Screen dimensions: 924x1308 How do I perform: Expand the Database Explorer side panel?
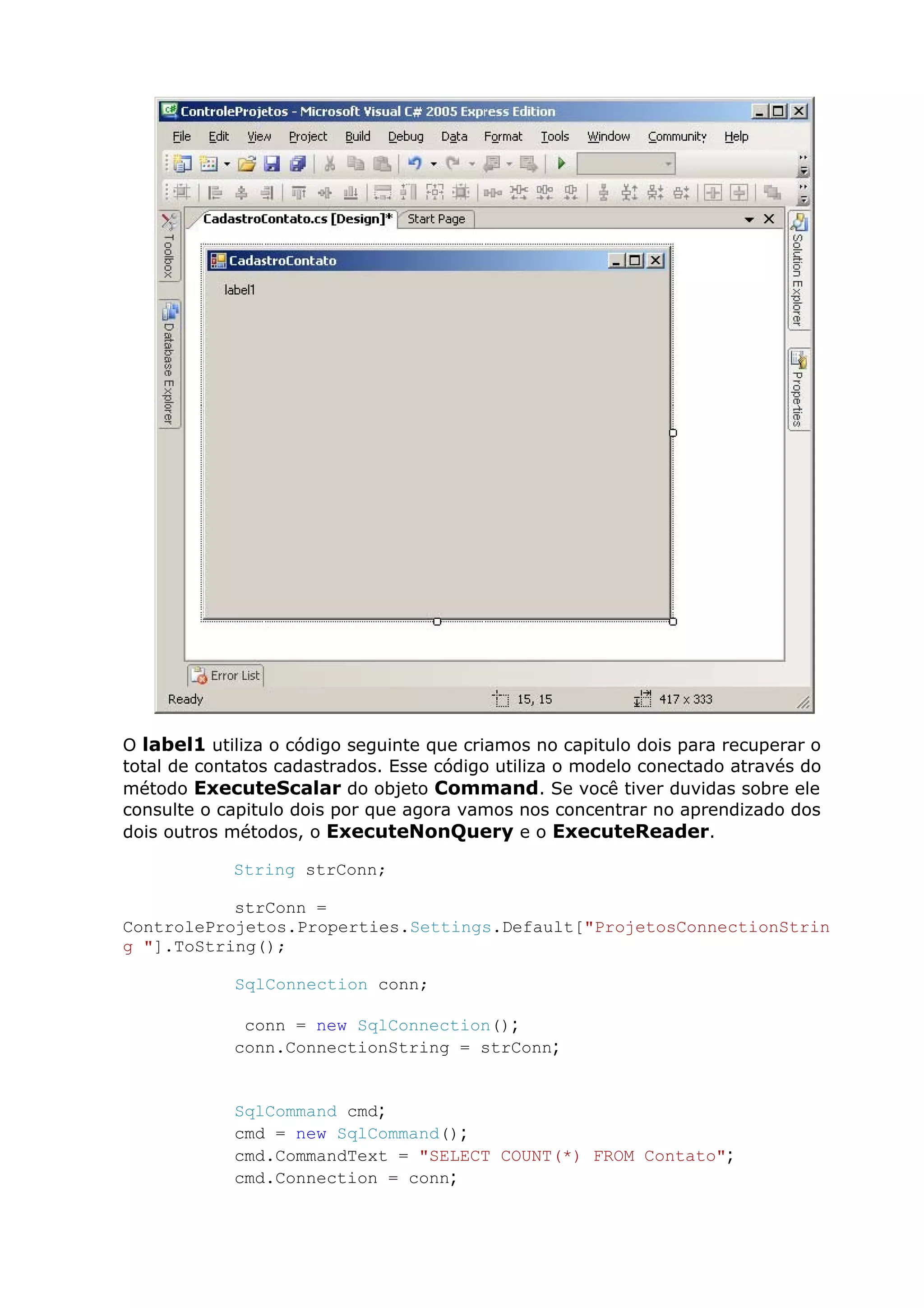[x=169, y=364]
